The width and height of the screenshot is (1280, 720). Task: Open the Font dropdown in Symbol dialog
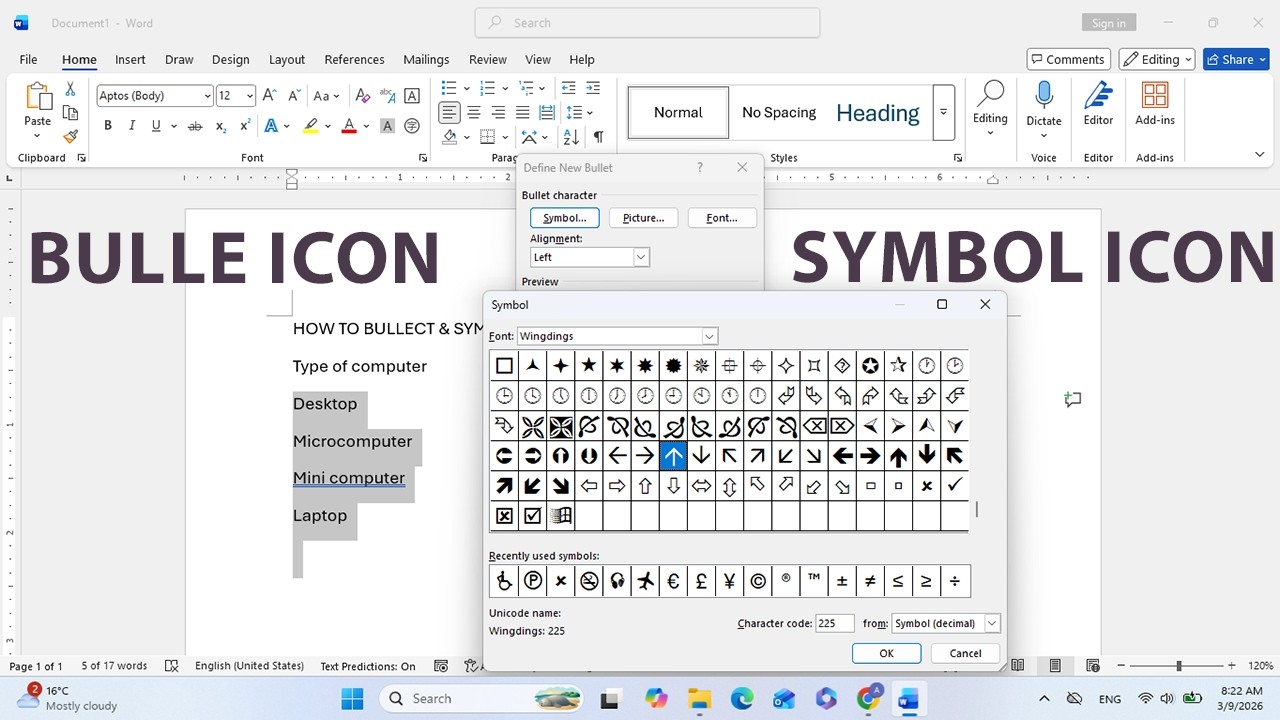709,336
